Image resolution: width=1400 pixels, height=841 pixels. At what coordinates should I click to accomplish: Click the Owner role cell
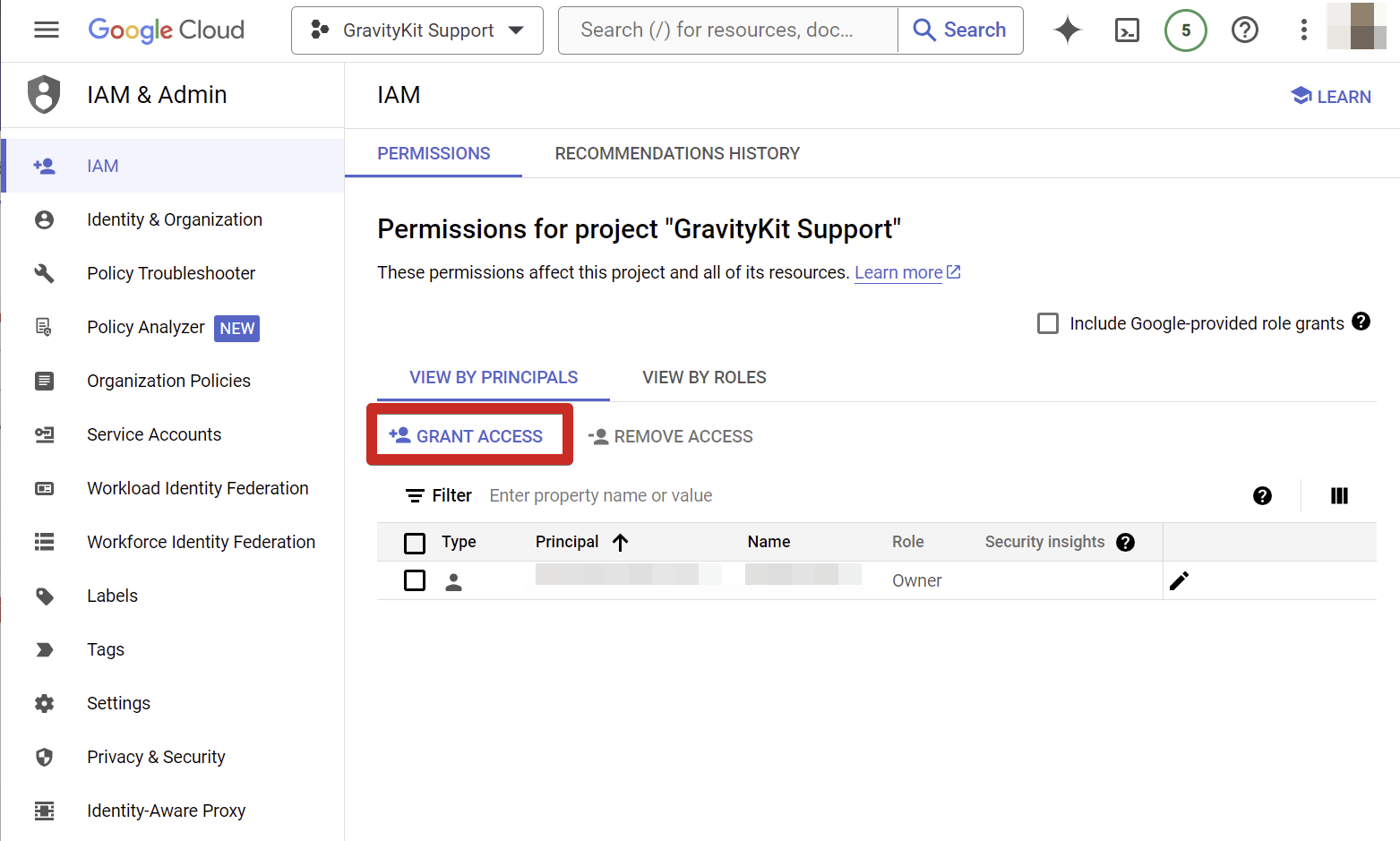916,580
